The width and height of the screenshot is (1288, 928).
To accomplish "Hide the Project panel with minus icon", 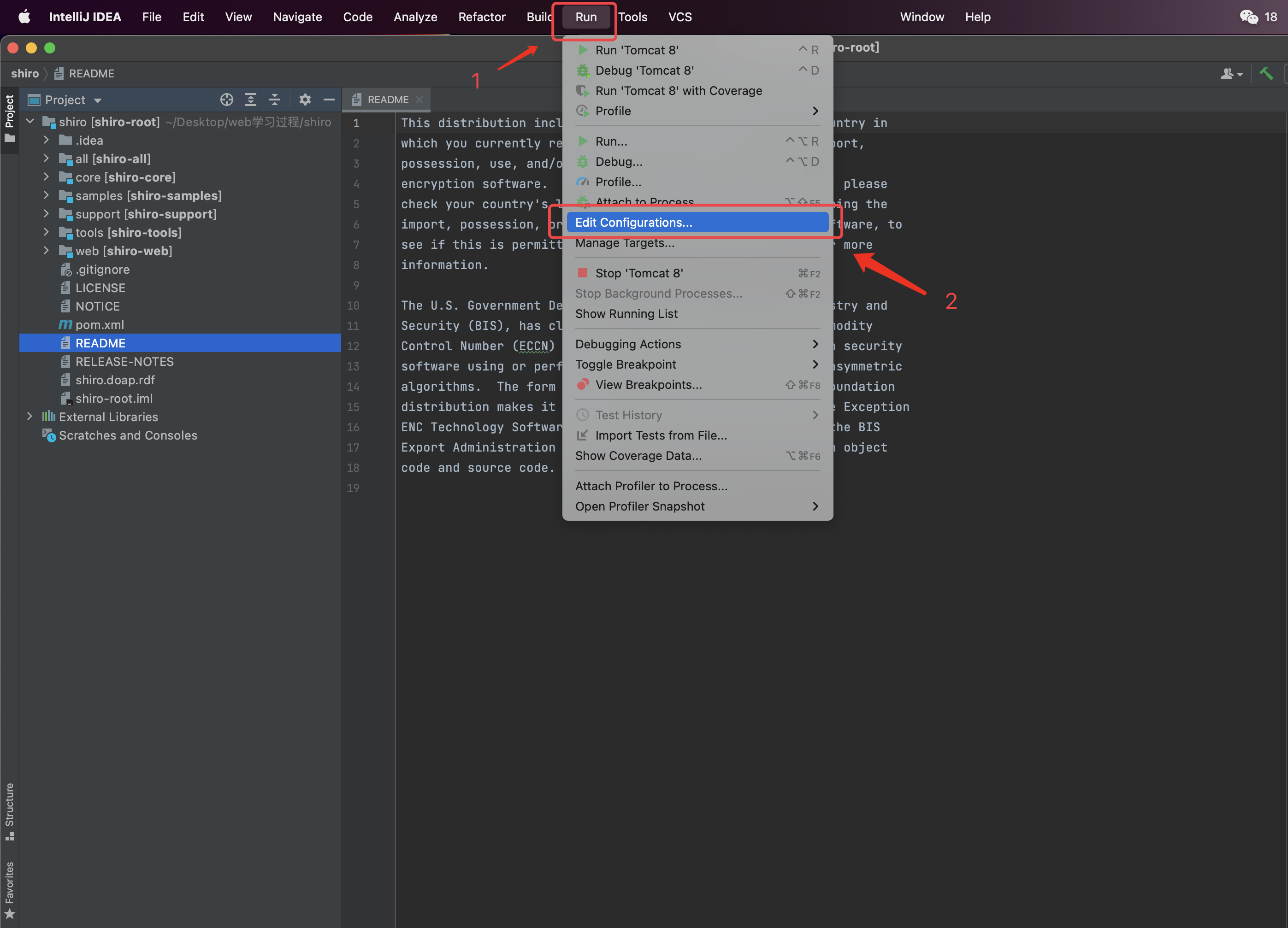I will click(x=329, y=100).
